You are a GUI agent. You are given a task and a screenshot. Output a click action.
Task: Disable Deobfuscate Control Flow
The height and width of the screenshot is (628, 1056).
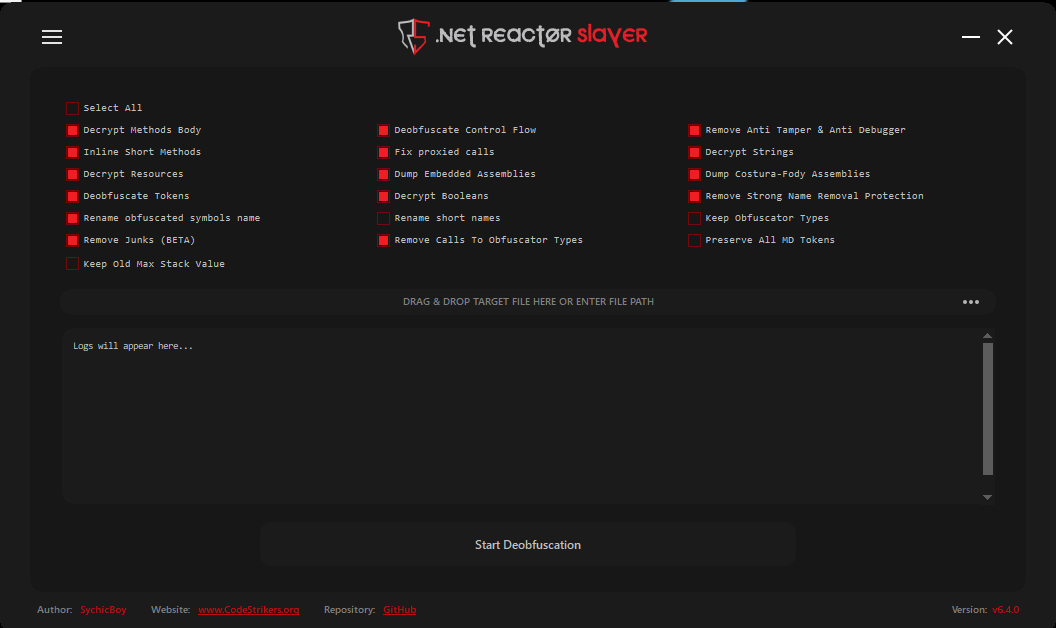383,130
